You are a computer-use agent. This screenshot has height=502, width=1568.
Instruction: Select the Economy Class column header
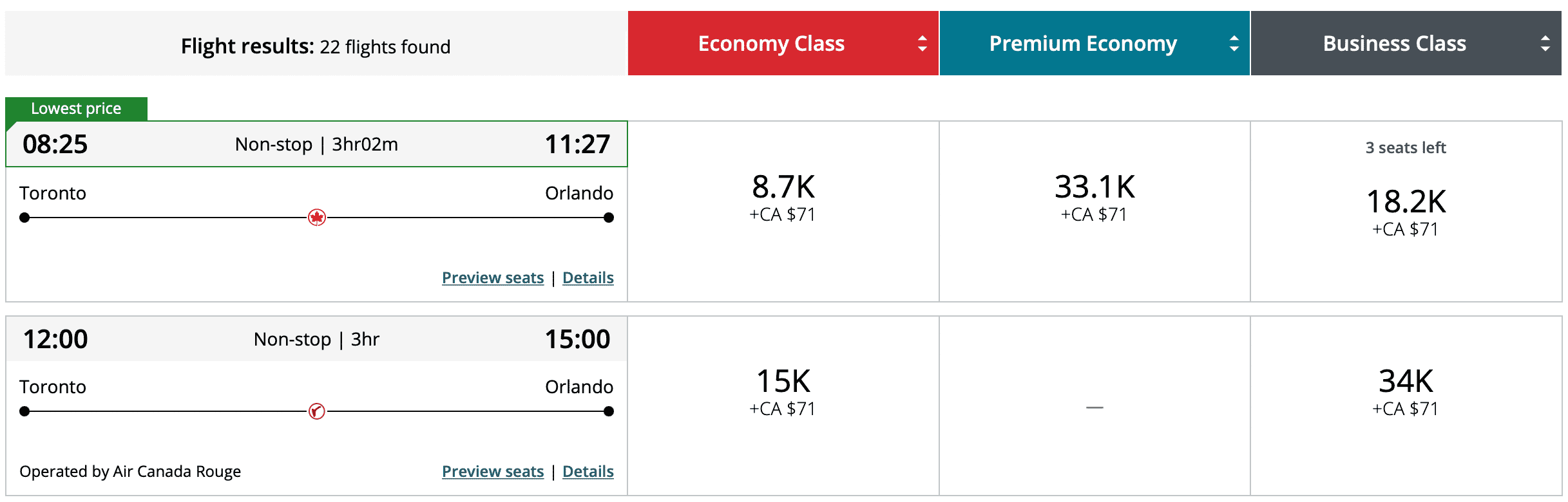771,43
